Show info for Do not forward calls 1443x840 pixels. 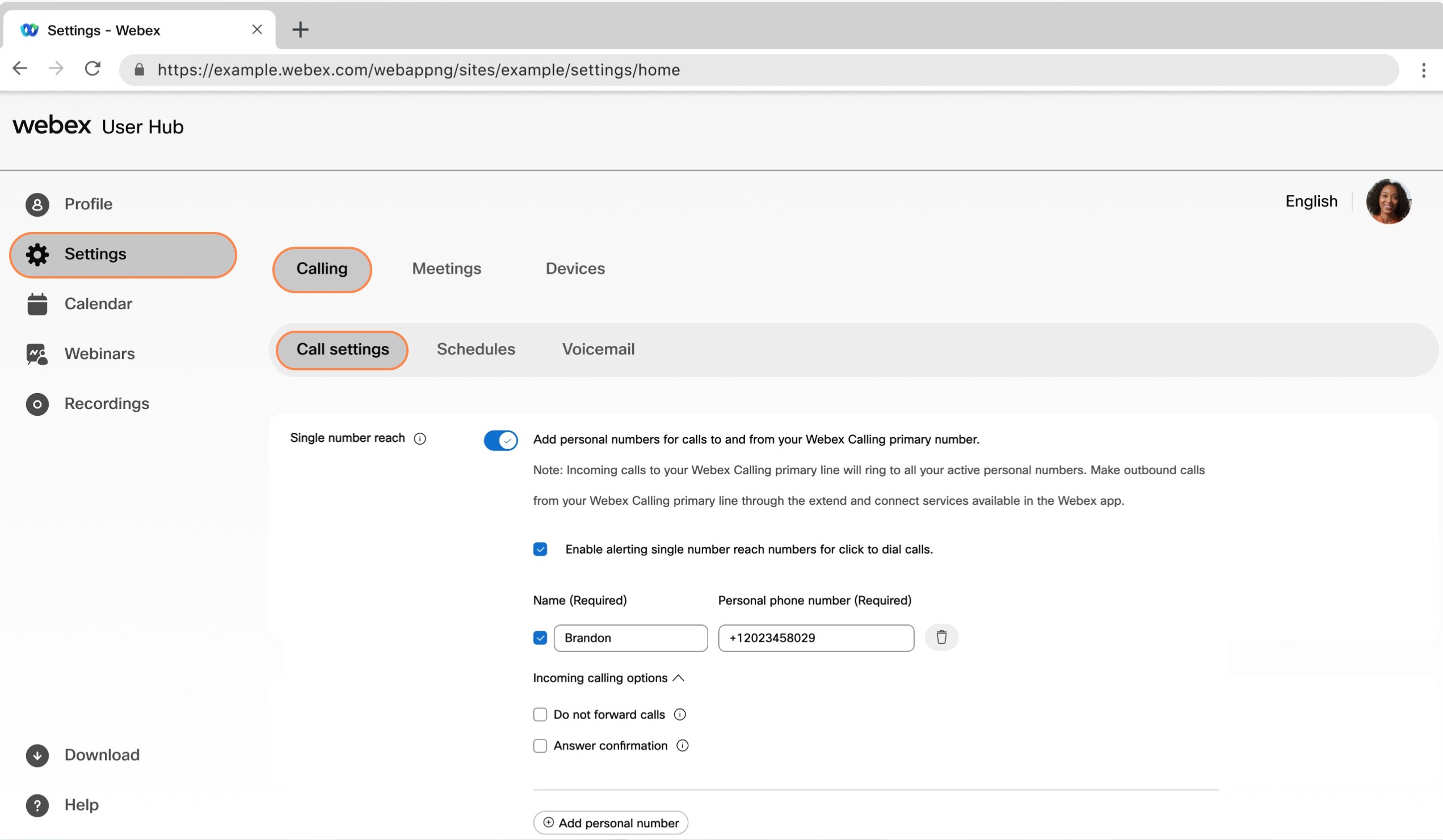click(x=680, y=715)
